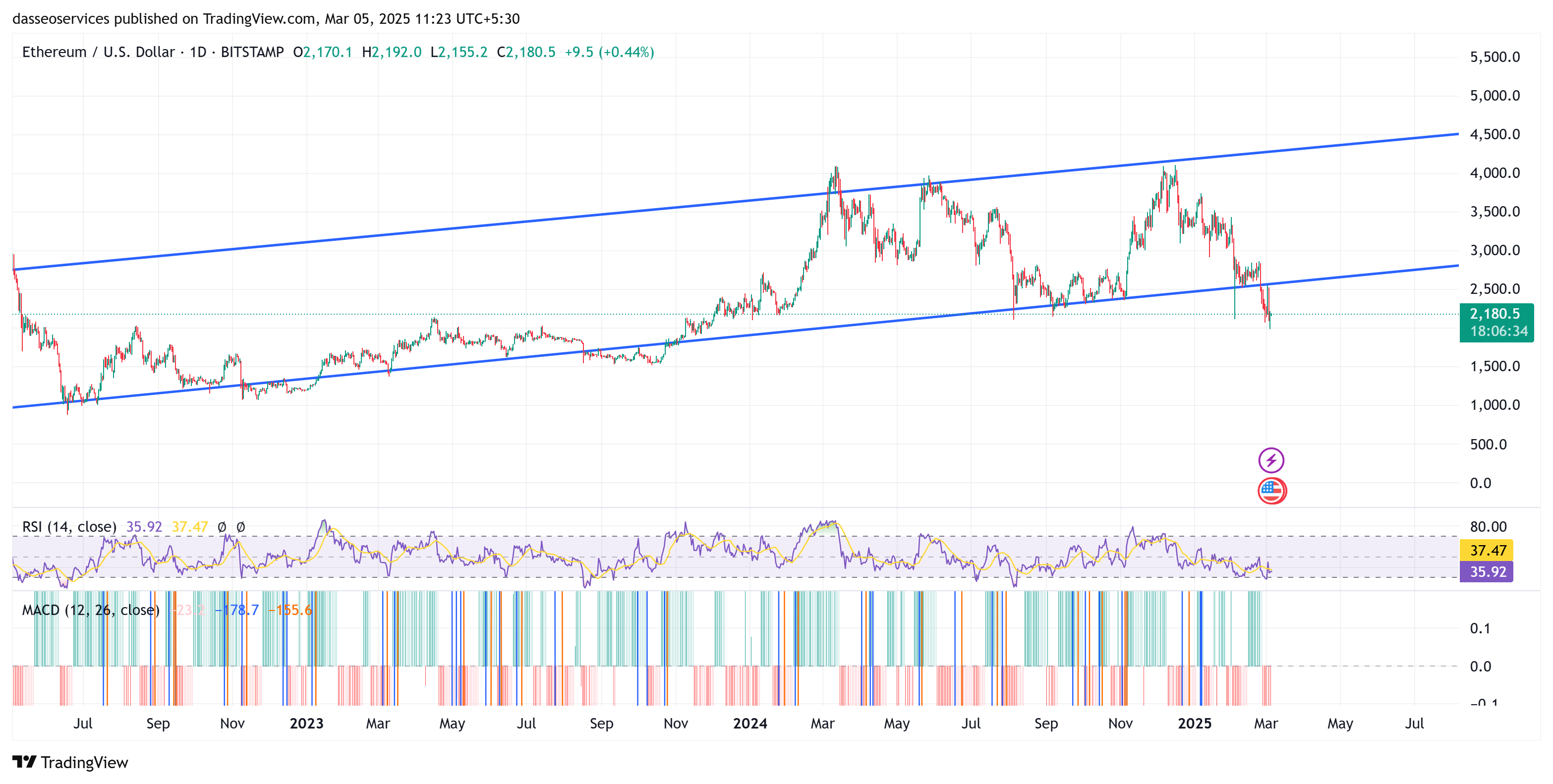Click the 4,000.0 price axis label
This screenshot has width=1553, height=784.
click(1495, 173)
